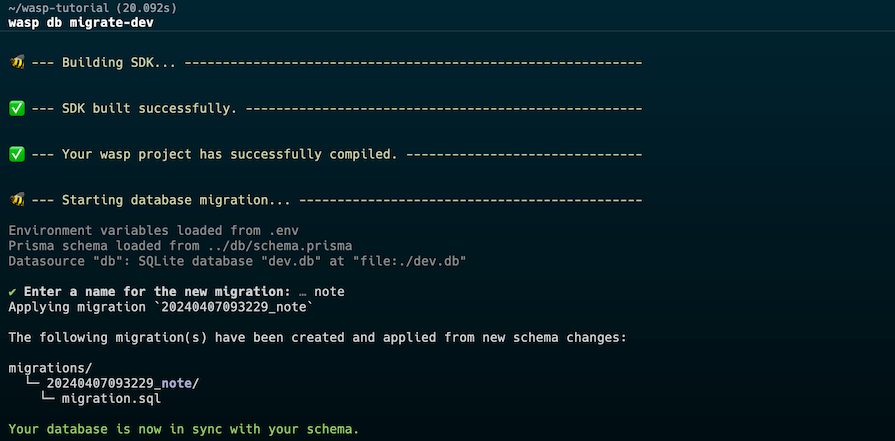
Task: Click the migration.sql file entry
Action: [x=111, y=399]
